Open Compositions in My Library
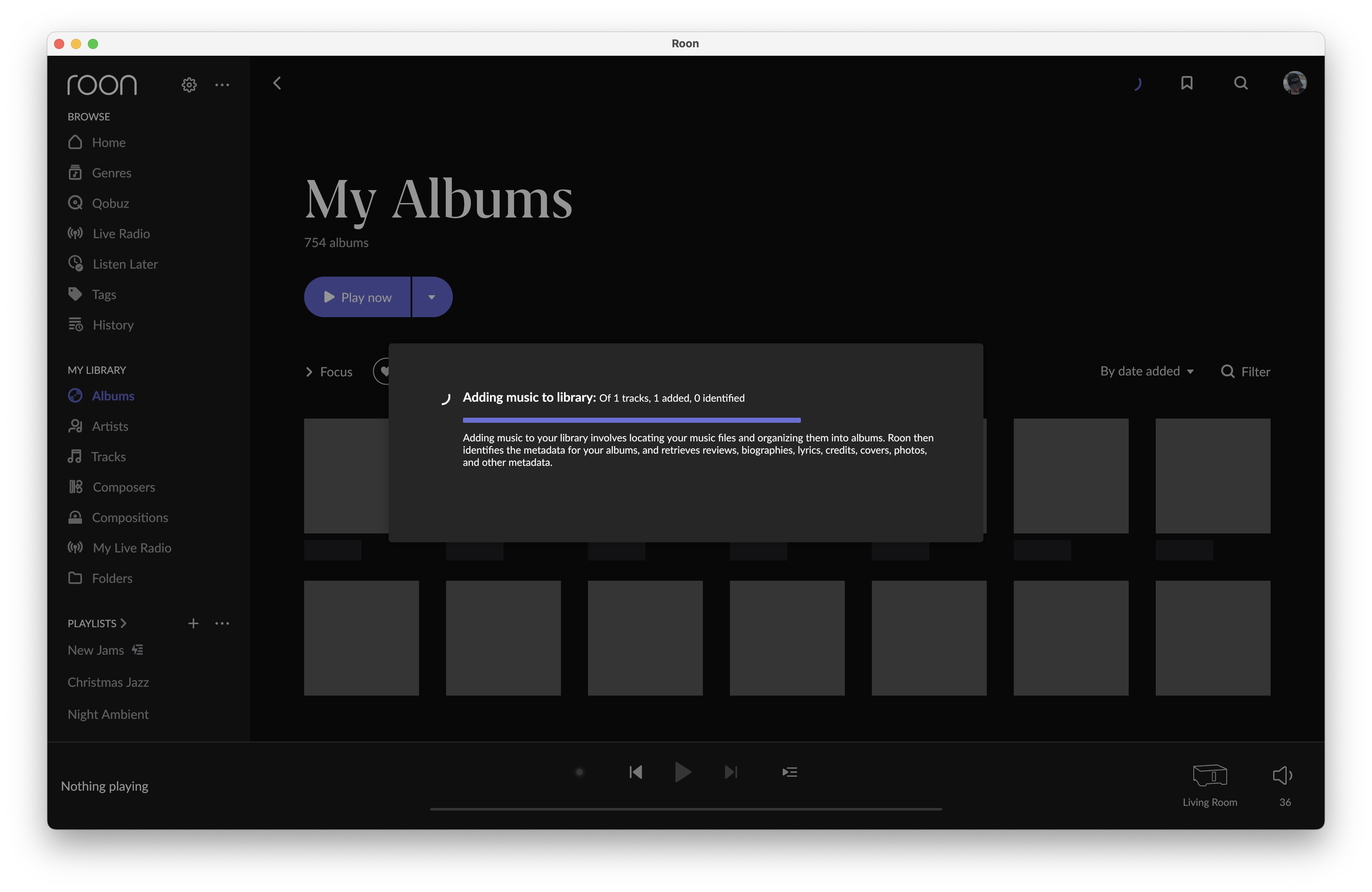Viewport: 1372px width, 892px height. (x=118, y=518)
